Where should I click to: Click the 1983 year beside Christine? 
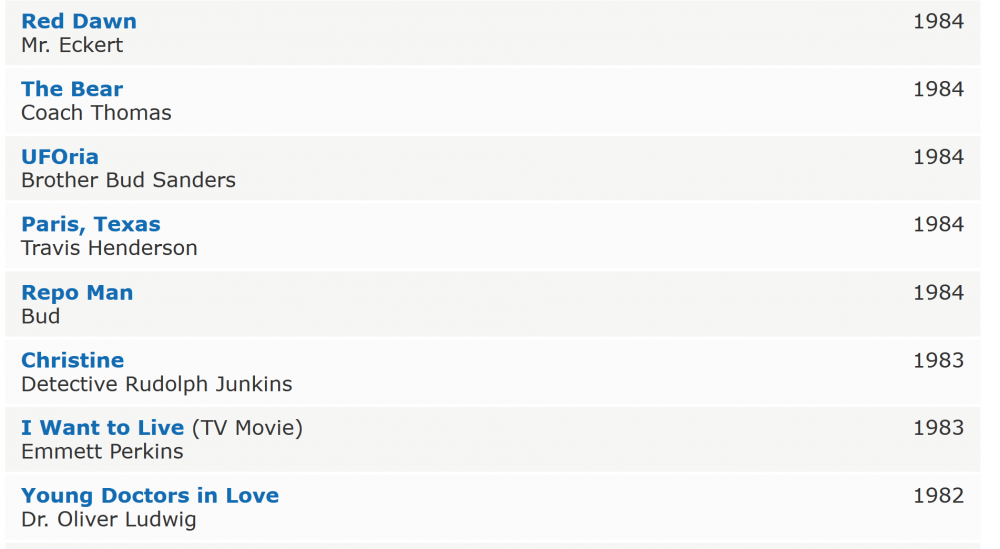tap(938, 360)
